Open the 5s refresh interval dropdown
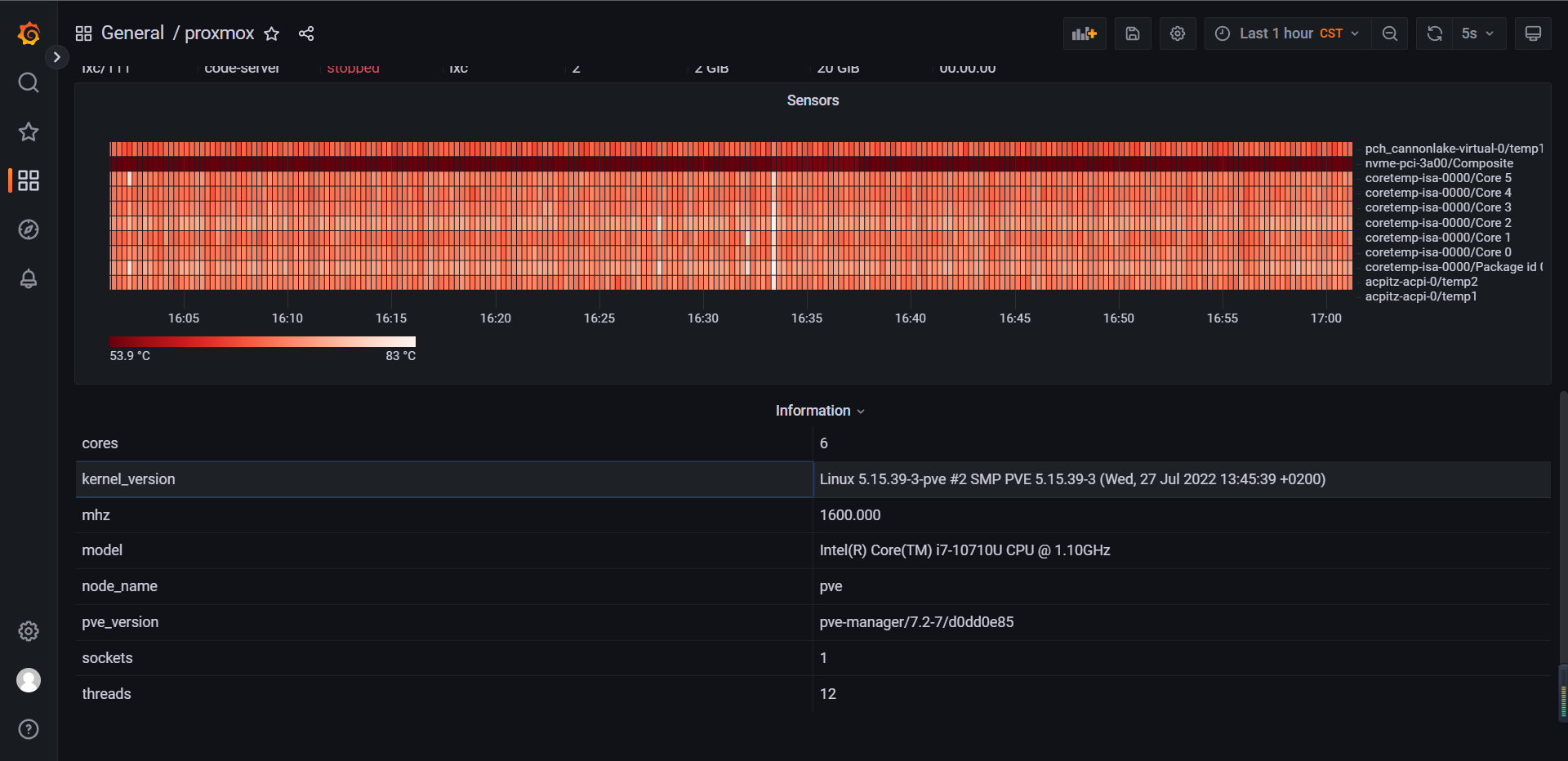Image resolution: width=1568 pixels, height=761 pixels. pos(1479,33)
